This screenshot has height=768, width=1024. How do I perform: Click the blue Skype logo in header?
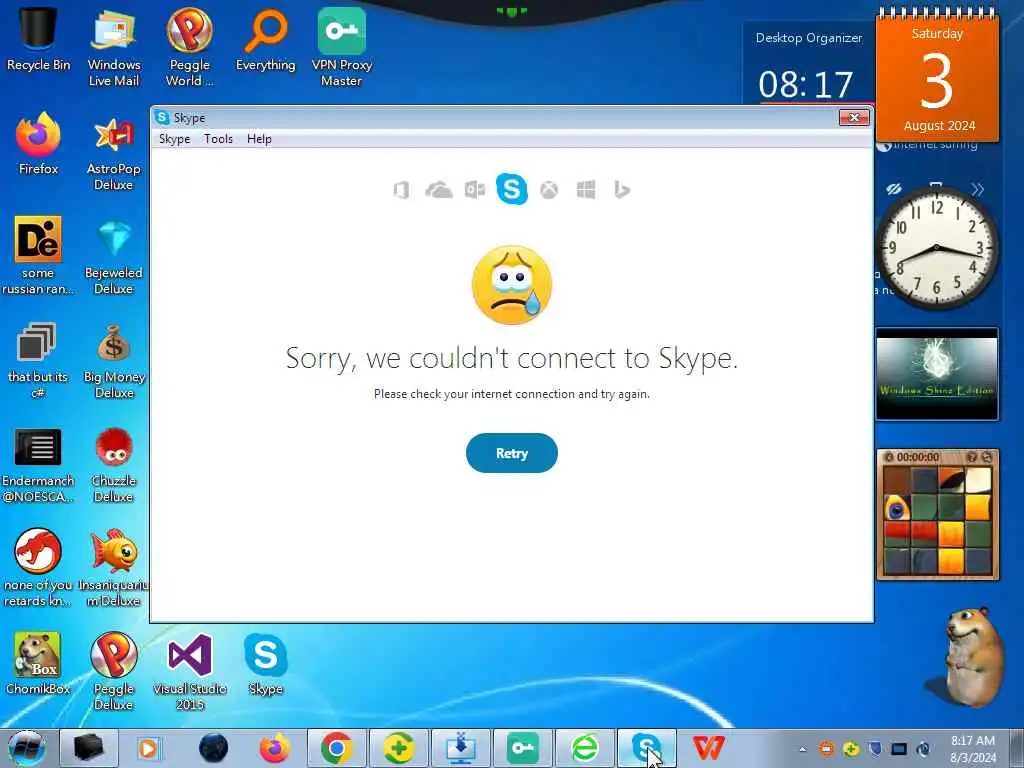(512, 189)
